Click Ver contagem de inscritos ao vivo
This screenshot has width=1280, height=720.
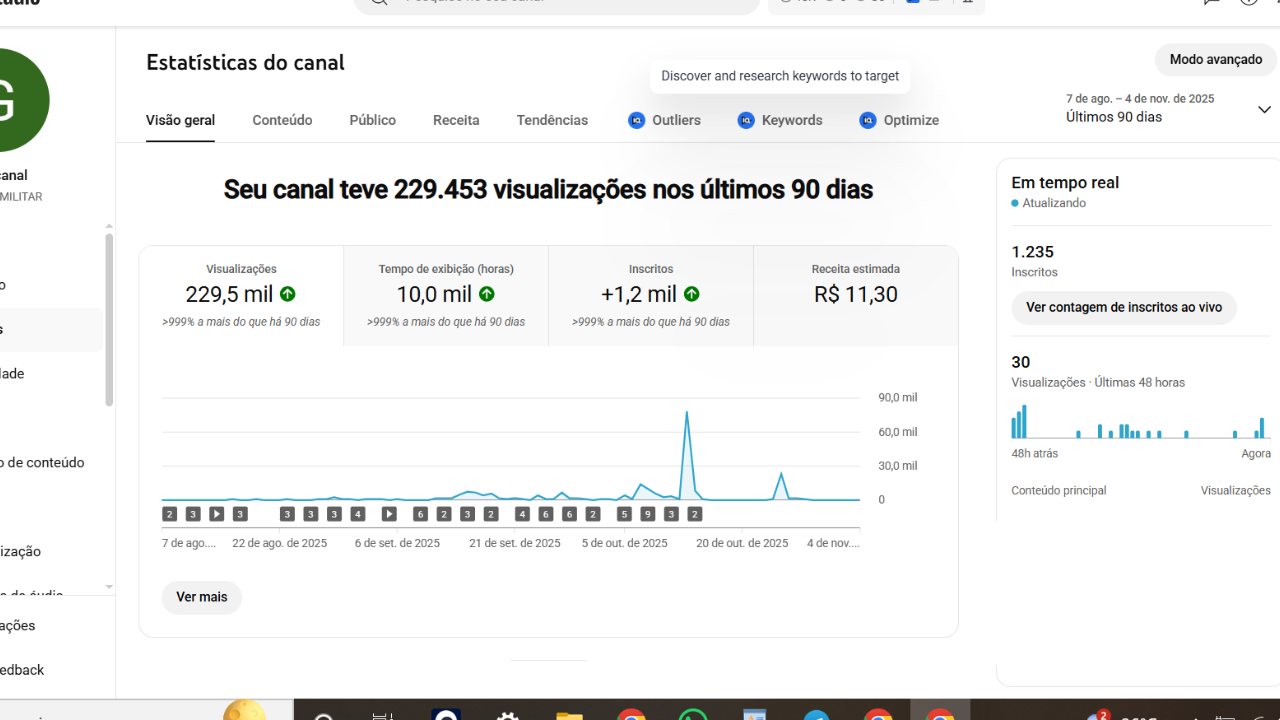1124,308
